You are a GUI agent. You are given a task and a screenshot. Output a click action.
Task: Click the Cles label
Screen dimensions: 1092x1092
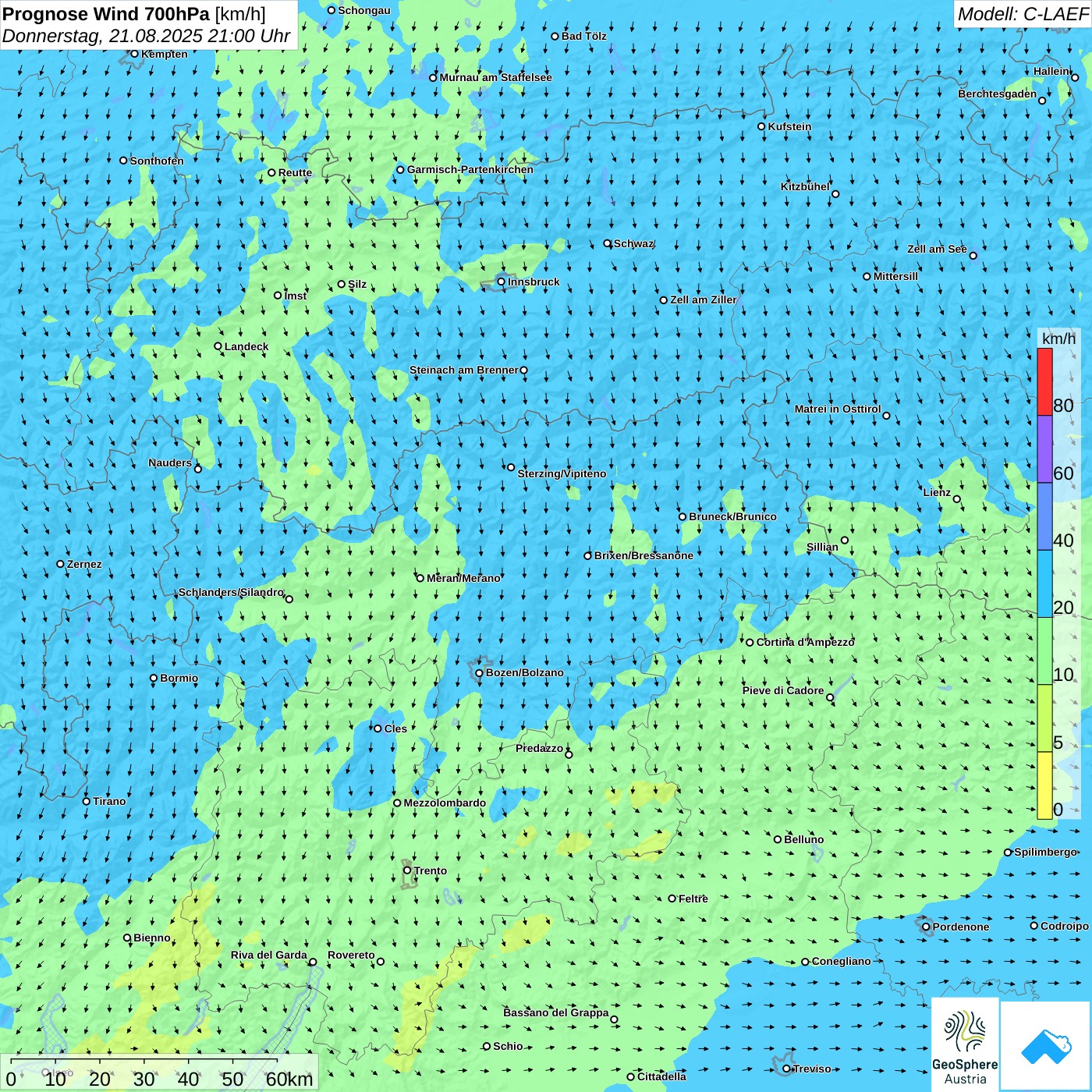pos(395,729)
